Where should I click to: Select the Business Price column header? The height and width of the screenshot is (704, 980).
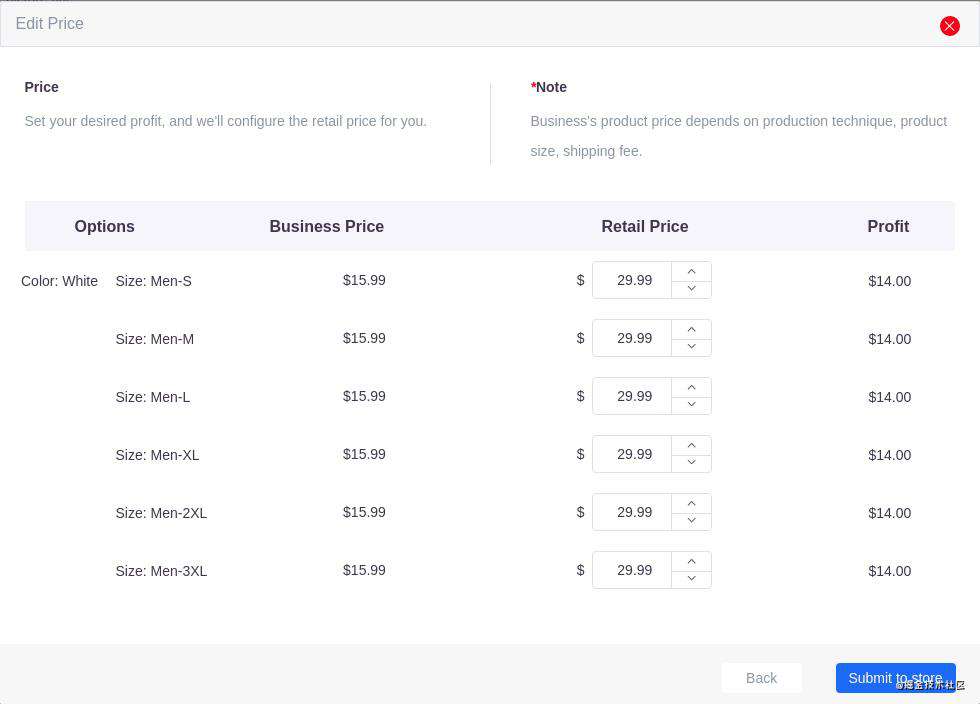click(326, 226)
